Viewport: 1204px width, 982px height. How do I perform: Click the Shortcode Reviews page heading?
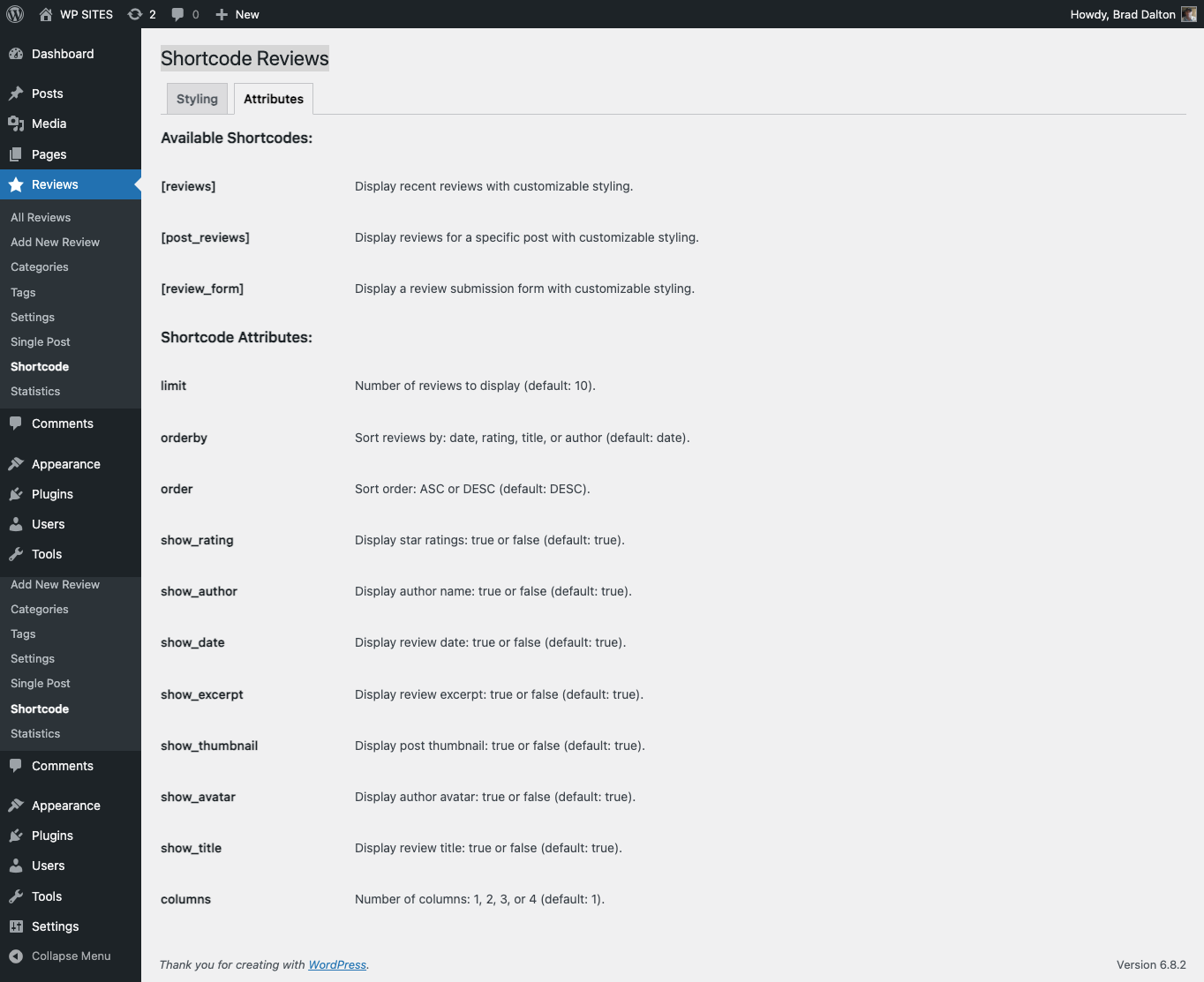pyautogui.click(x=245, y=58)
